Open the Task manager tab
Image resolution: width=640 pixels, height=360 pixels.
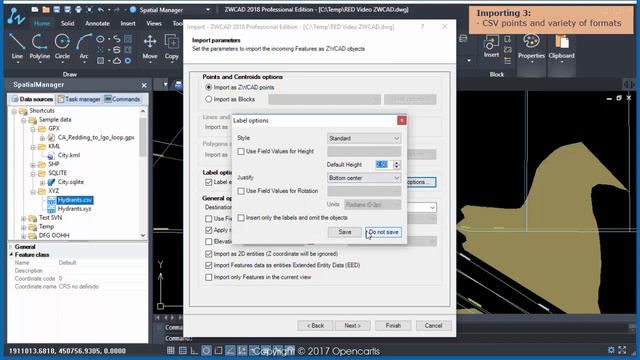point(79,99)
